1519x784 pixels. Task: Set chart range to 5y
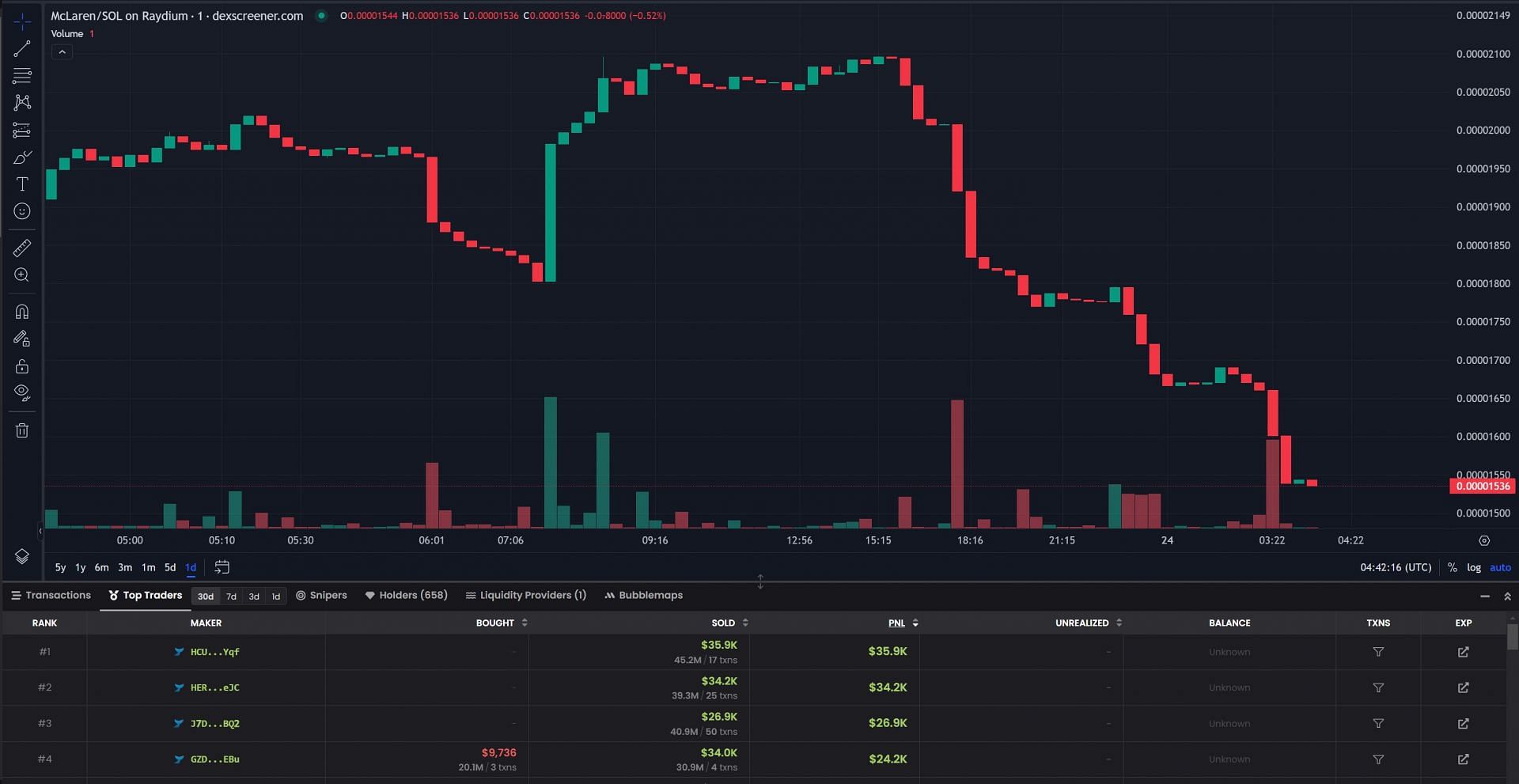[x=60, y=567]
